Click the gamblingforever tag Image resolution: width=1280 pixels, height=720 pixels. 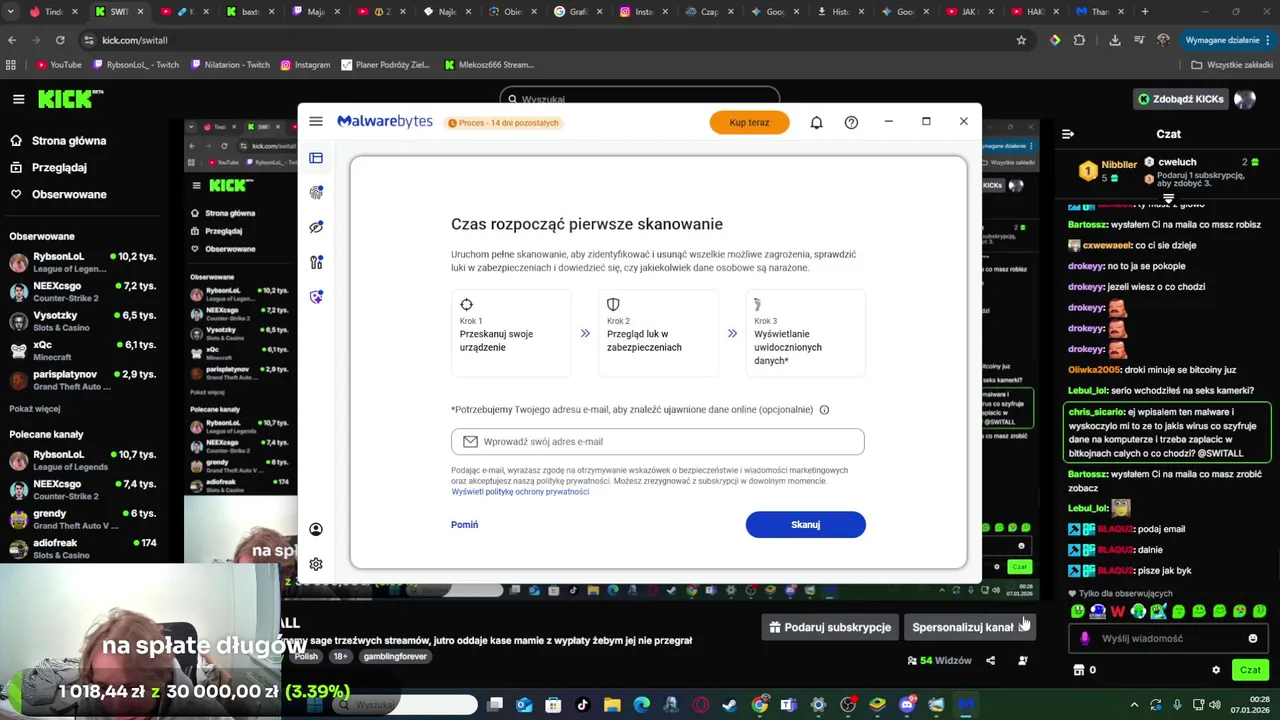[x=395, y=657]
